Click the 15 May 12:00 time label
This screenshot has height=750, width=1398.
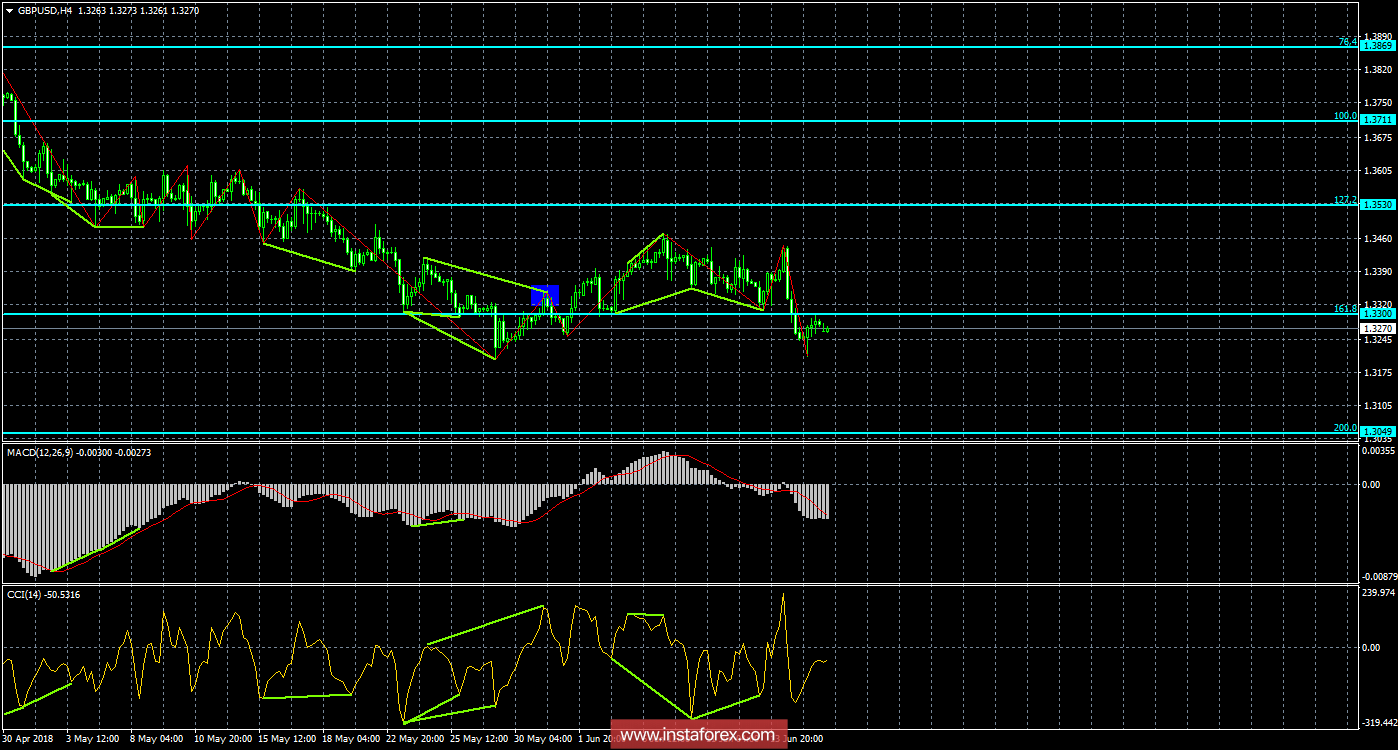[x=286, y=739]
